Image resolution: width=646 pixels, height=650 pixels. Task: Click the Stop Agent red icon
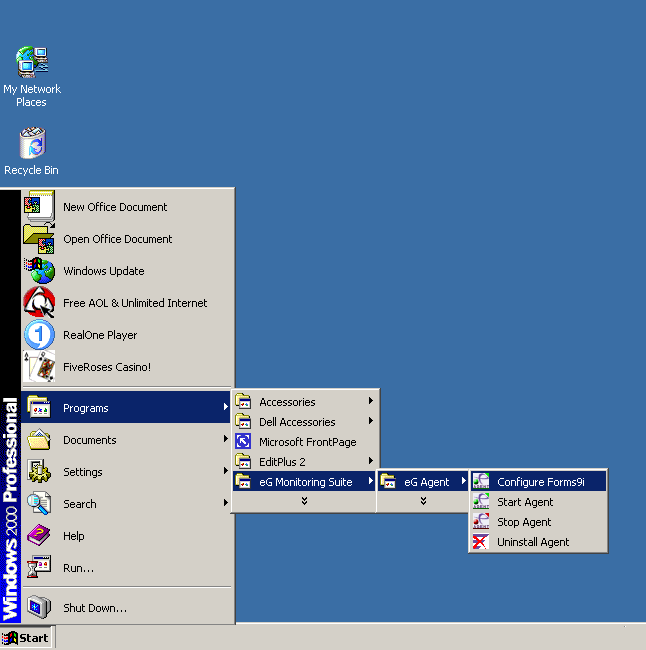[481, 521]
